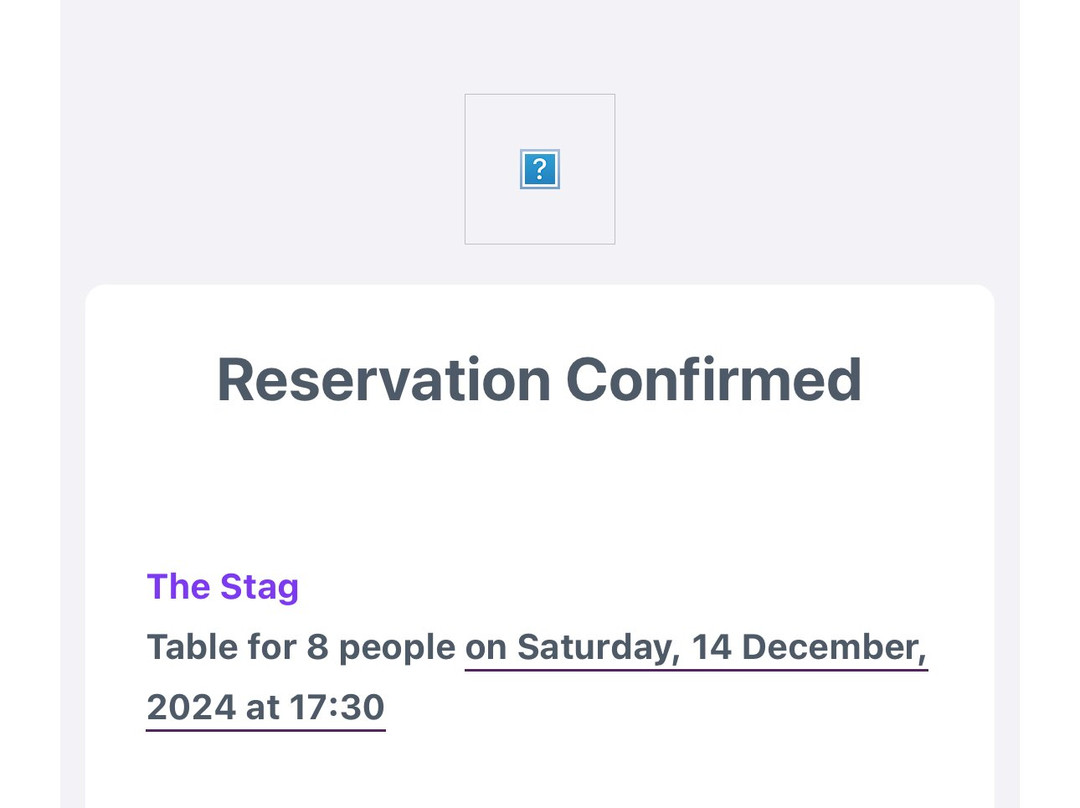This screenshot has width=1080, height=808.
Task: Click the word "Saturday" in the date
Action: (x=598, y=647)
